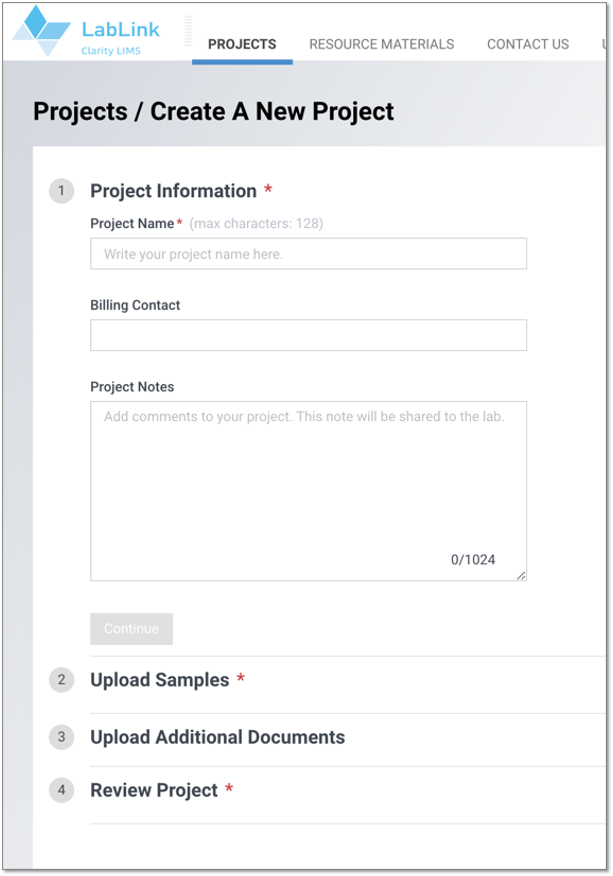Screen dimensions: 613x876
Task: Click the LabLink Clarity LIMS logo
Action: pos(86,31)
